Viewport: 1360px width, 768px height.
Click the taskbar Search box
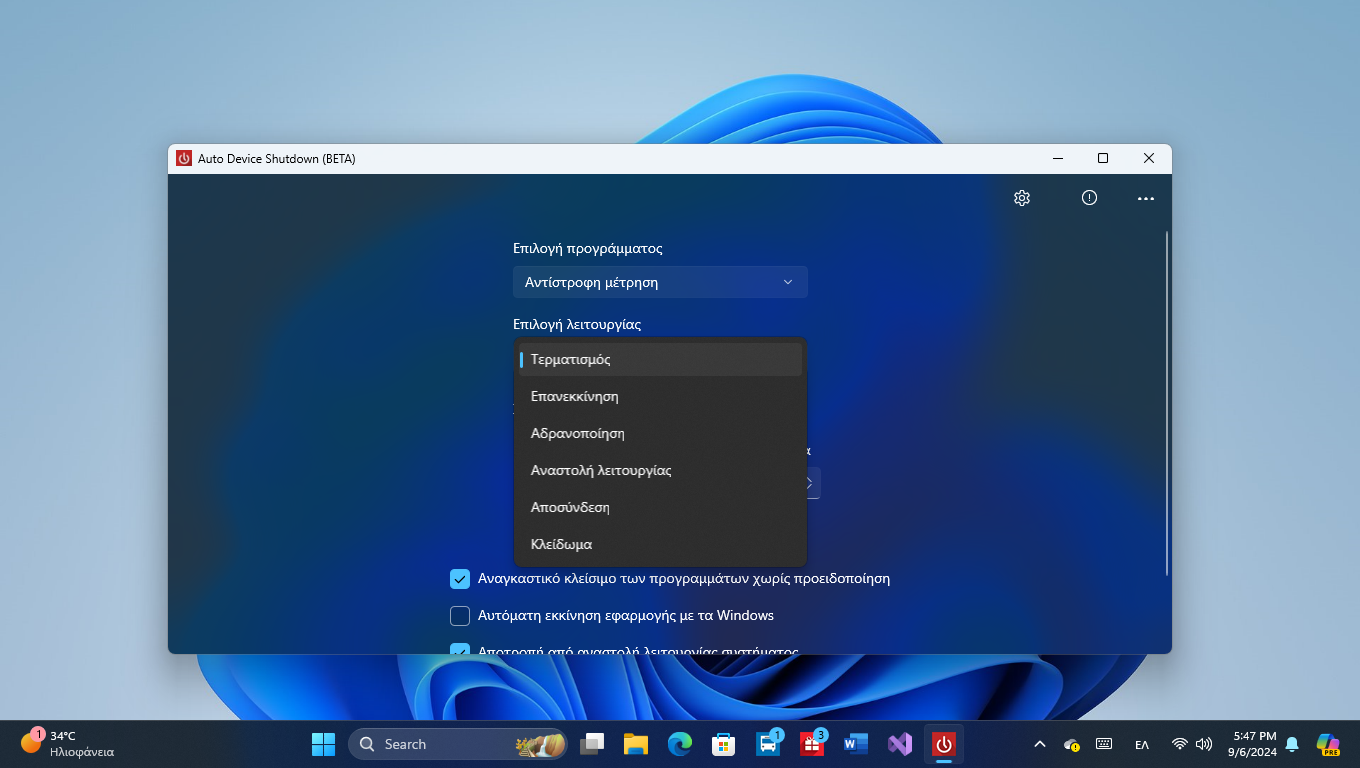(458, 744)
